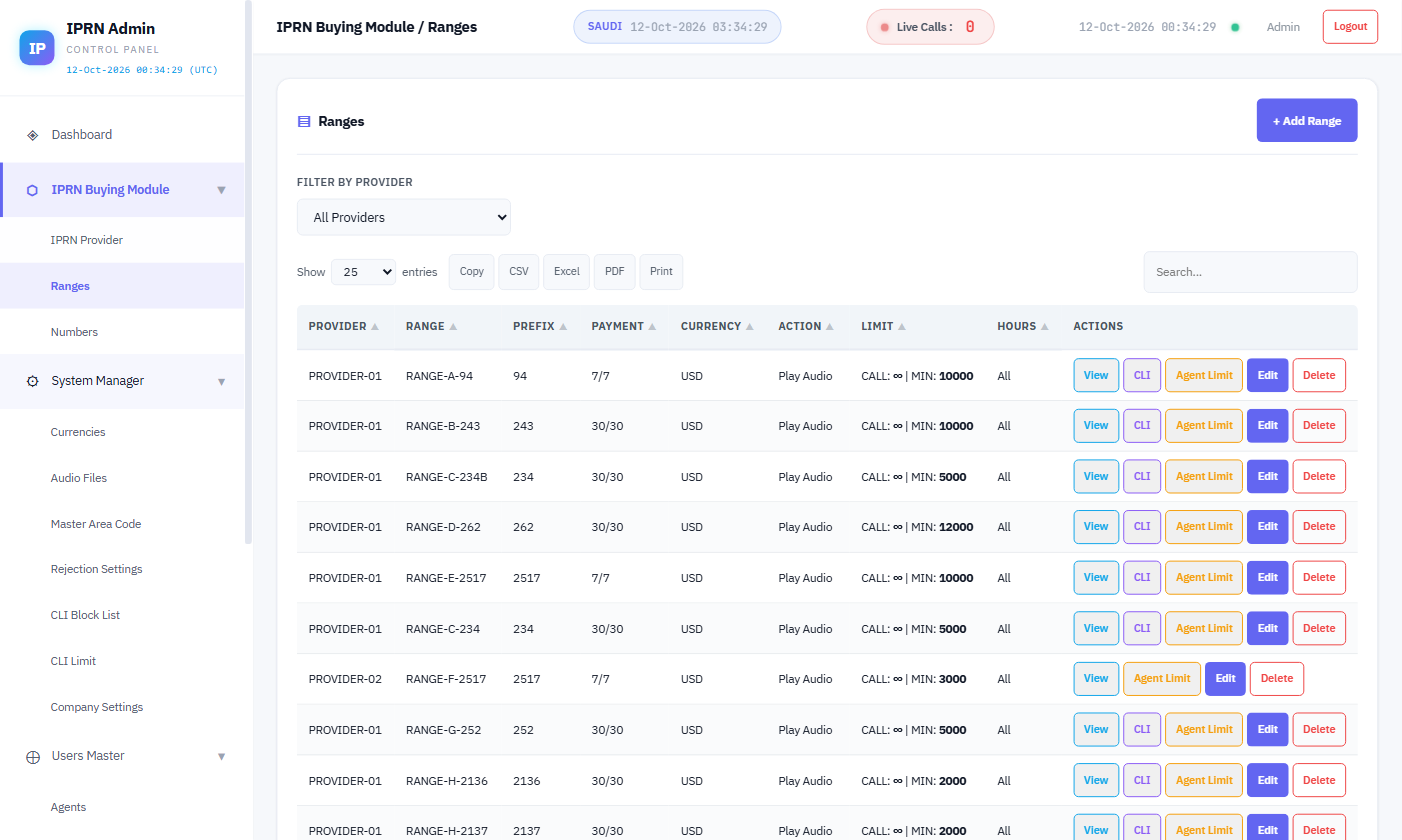View the RANGE-G-252 range
Screen dimensions: 1402x840
1096,730
